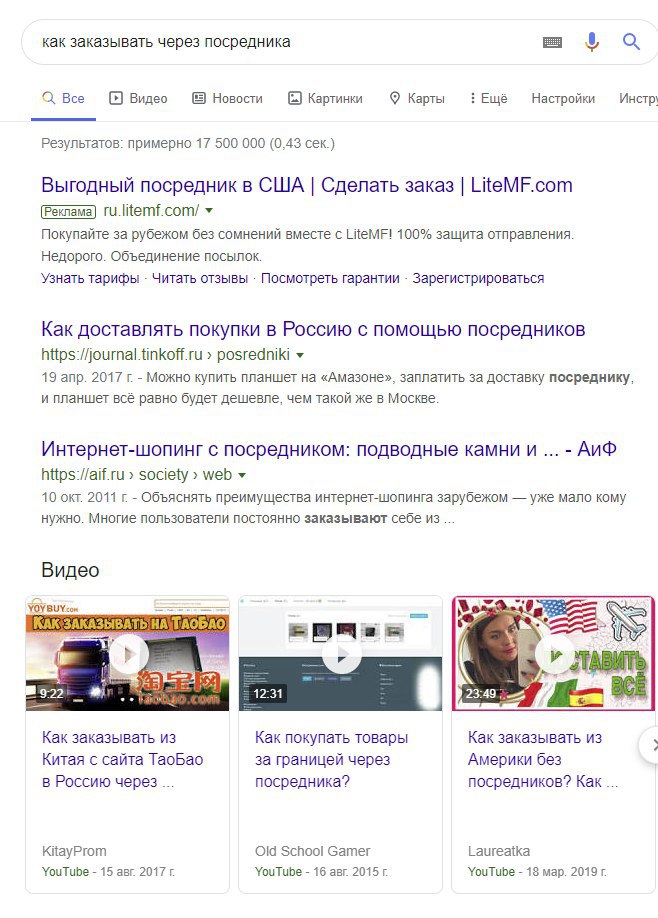Open the on-screen keyboard icon
Image resolution: width=658 pixels, height=918 pixels.
click(x=552, y=42)
